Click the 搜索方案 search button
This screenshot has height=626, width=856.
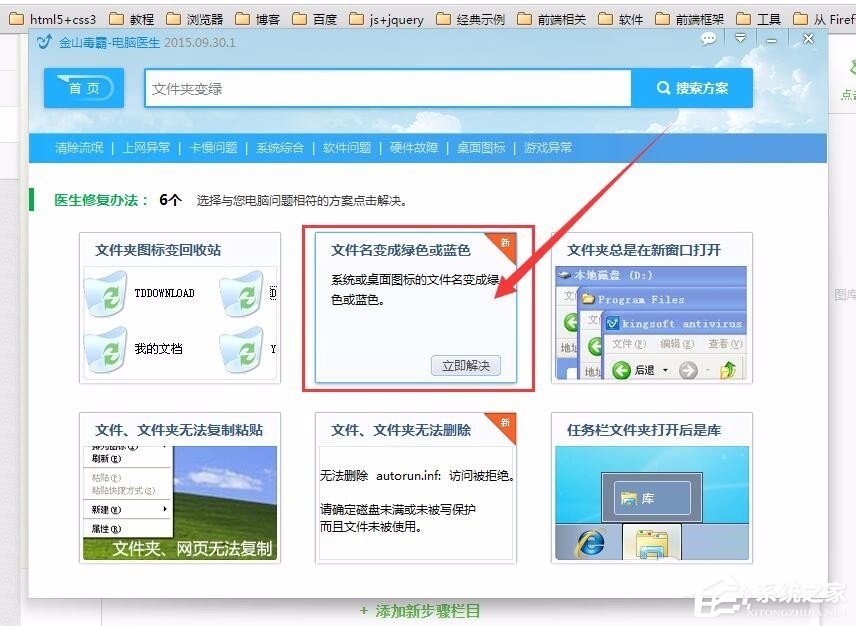point(692,88)
